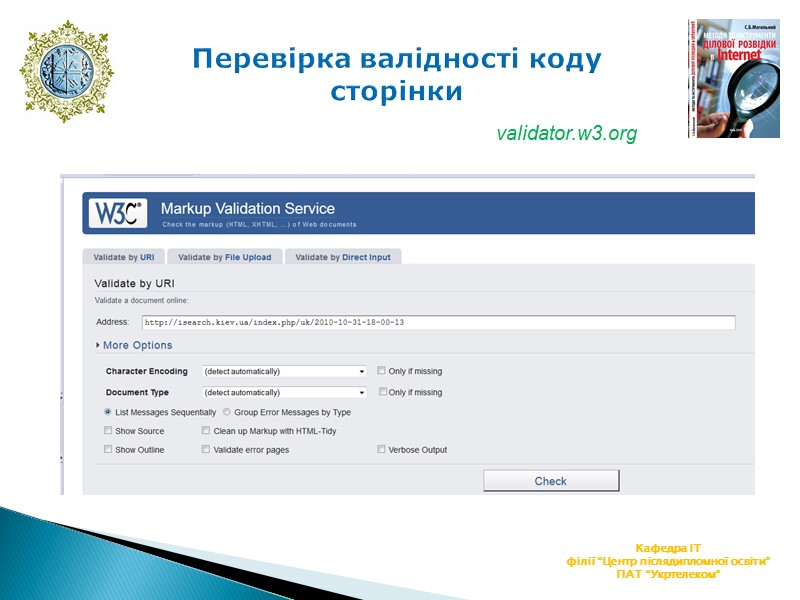Image resolution: width=800 pixels, height=600 pixels.
Task: Switch to Validate by Direct Input tab
Action: tap(343, 257)
